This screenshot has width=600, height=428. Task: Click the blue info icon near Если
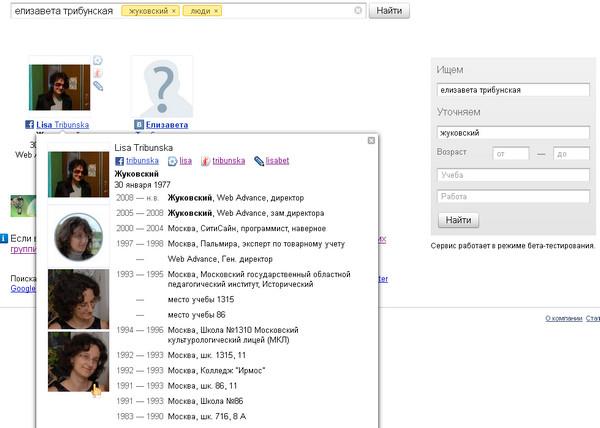[x=3, y=238]
